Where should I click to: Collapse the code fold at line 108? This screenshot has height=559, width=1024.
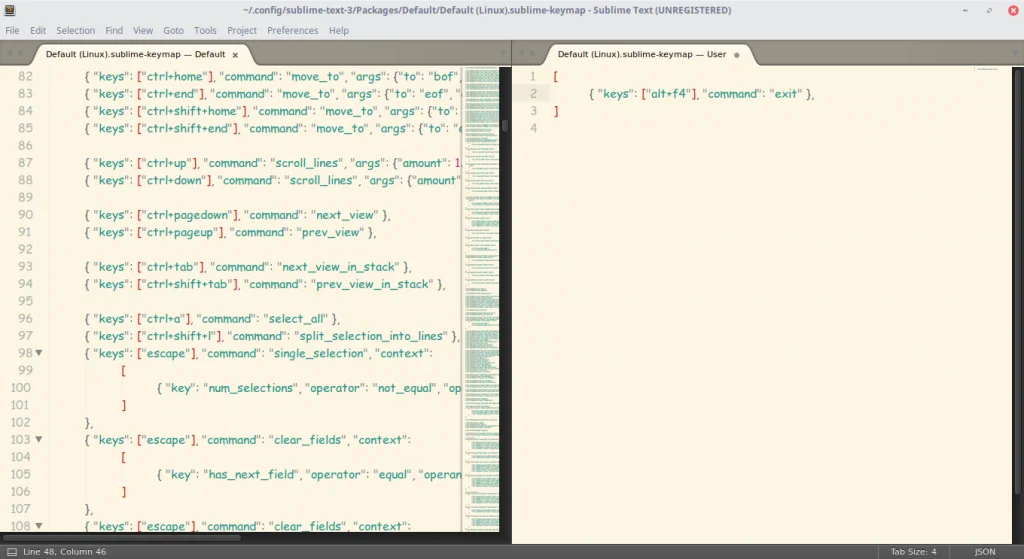coord(39,526)
